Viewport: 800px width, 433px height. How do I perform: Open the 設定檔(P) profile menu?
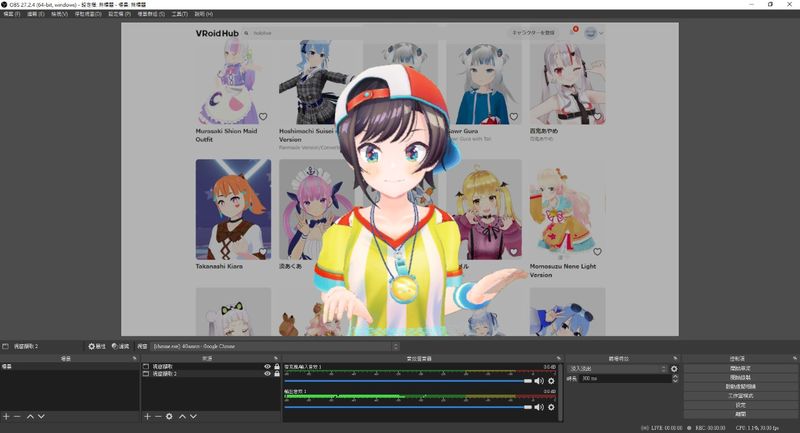tap(119, 14)
